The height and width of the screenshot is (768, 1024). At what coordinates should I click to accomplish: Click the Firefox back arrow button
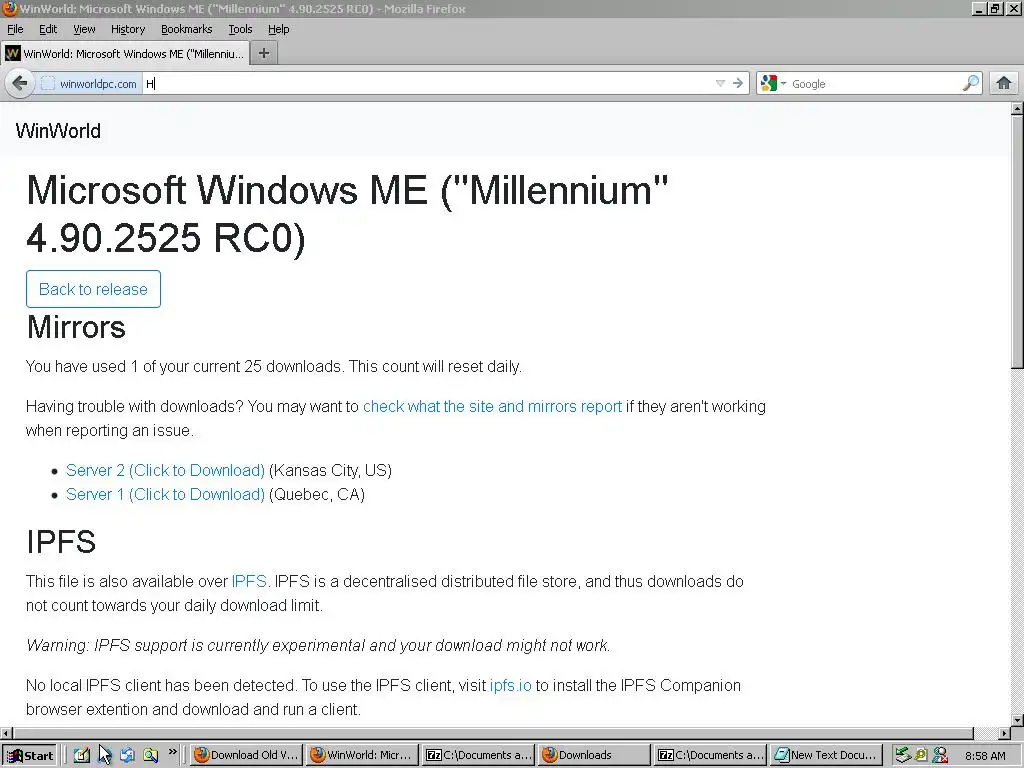(x=20, y=84)
